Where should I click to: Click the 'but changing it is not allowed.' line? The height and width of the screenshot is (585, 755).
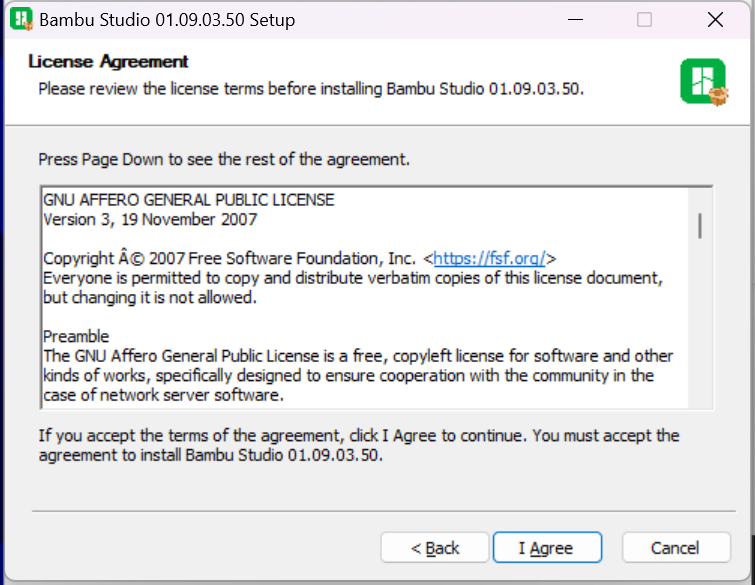pyautogui.click(x=150, y=298)
